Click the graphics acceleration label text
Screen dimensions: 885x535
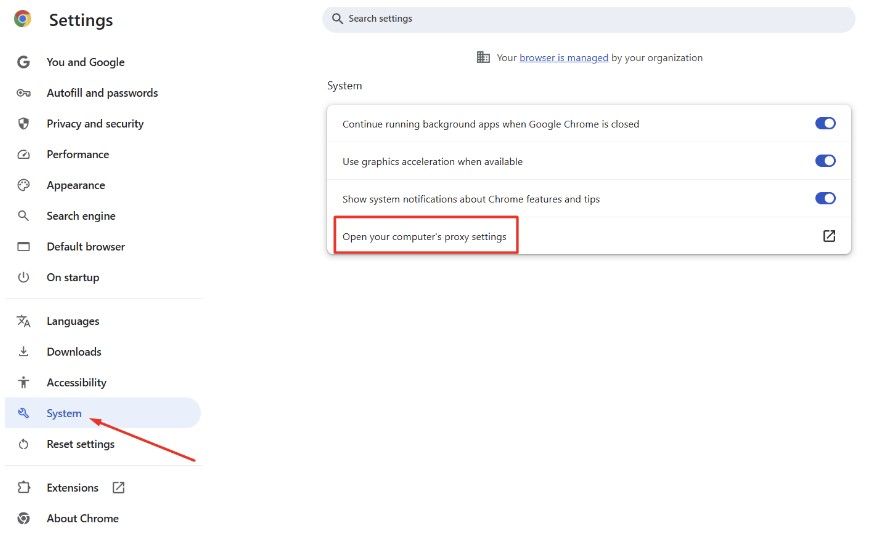point(432,161)
